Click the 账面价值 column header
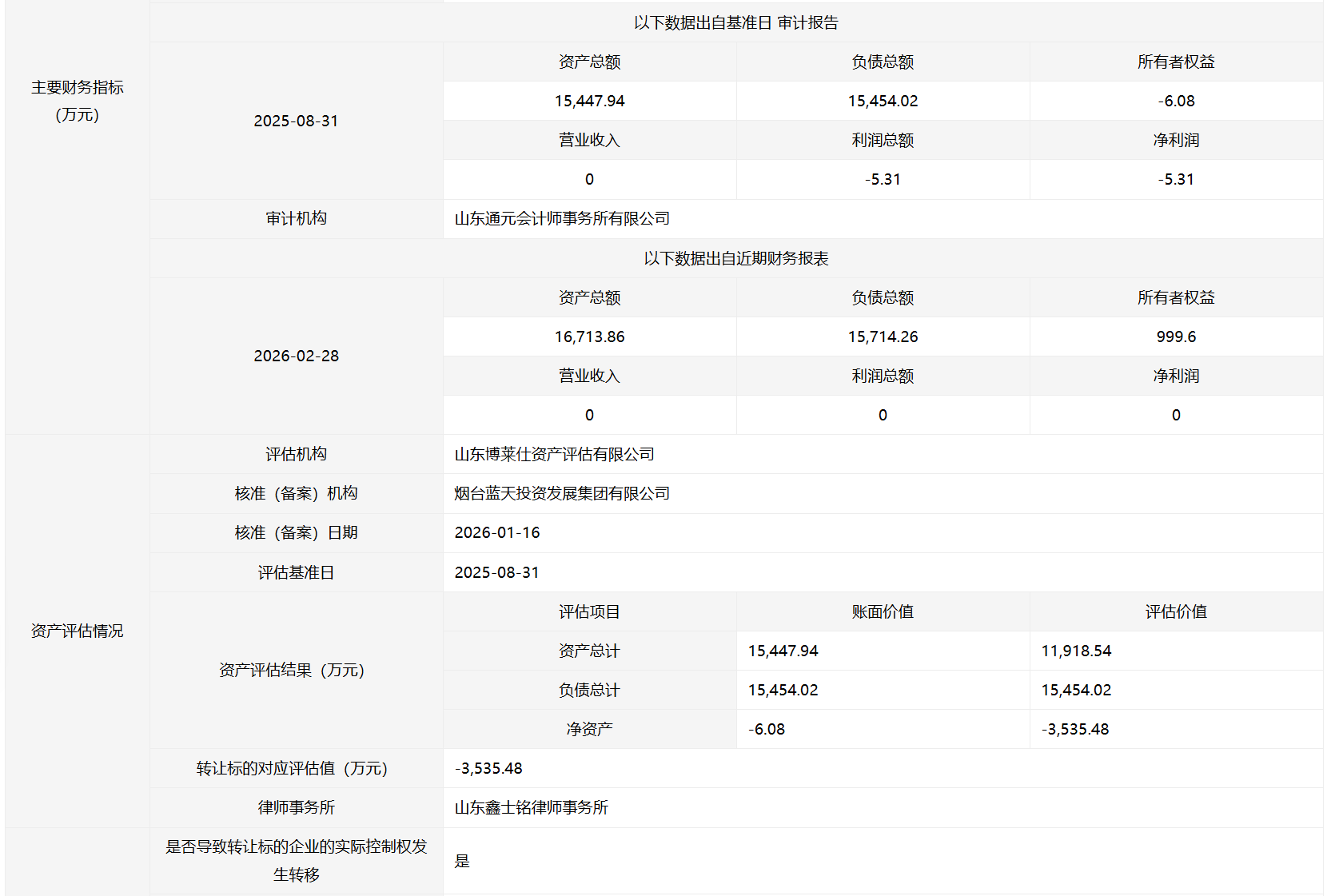The width and height of the screenshot is (1327, 896). (883, 612)
